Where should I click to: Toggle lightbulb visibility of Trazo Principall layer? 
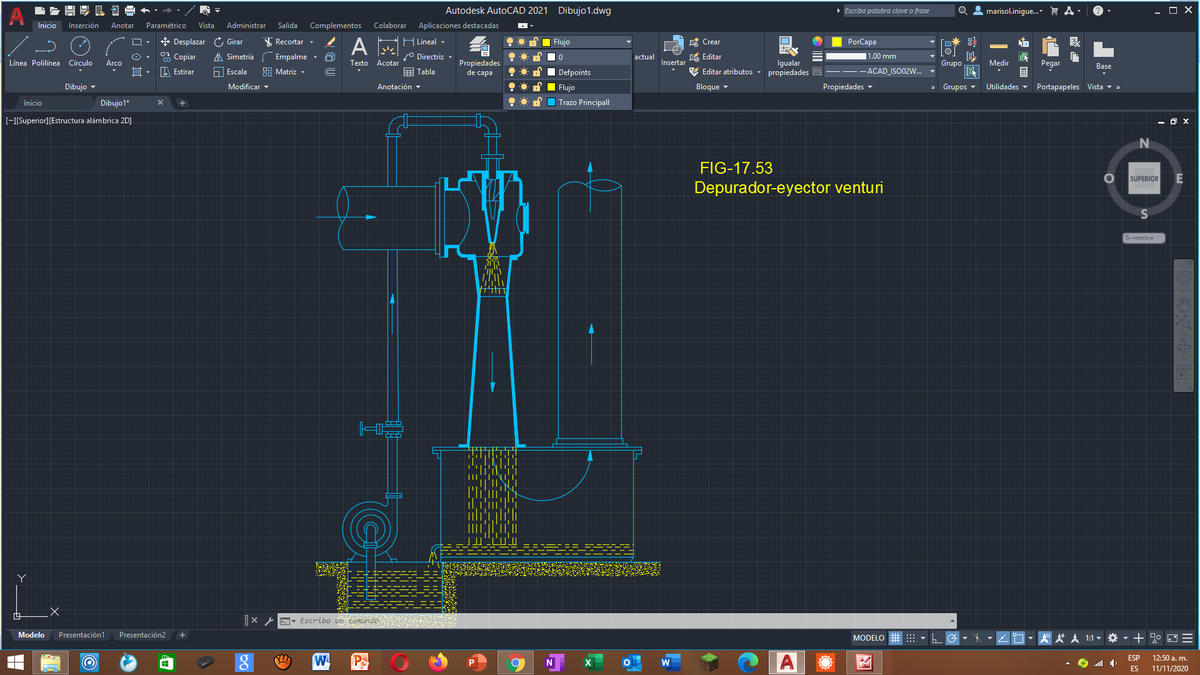511,102
